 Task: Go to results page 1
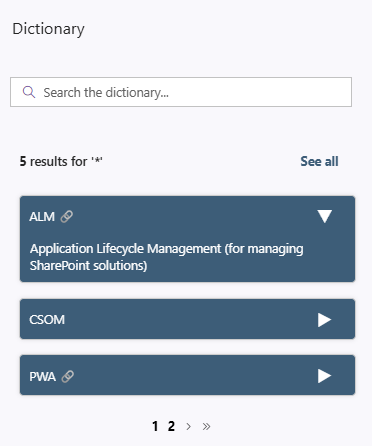(155, 426)
